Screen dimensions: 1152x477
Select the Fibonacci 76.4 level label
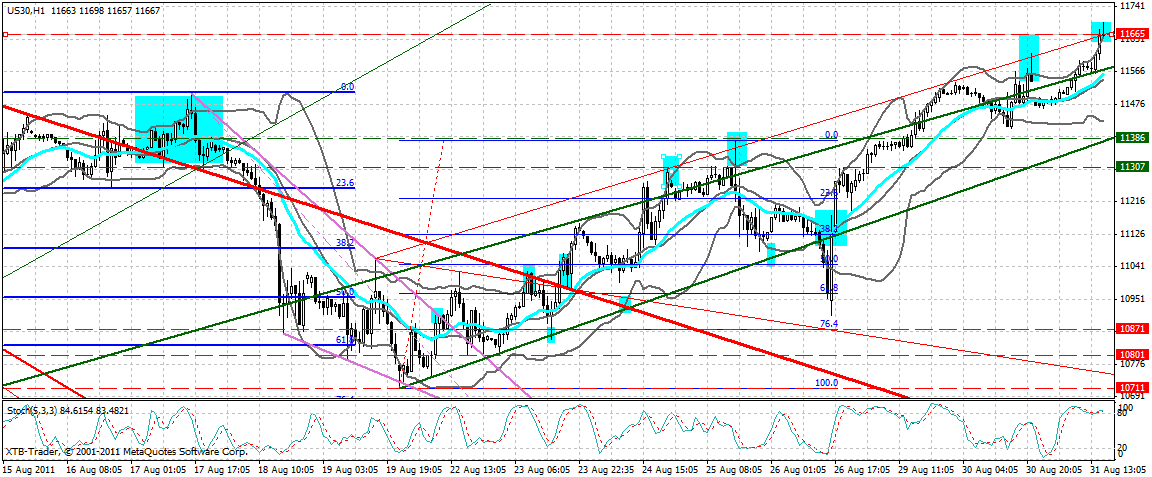click(829, 324)
